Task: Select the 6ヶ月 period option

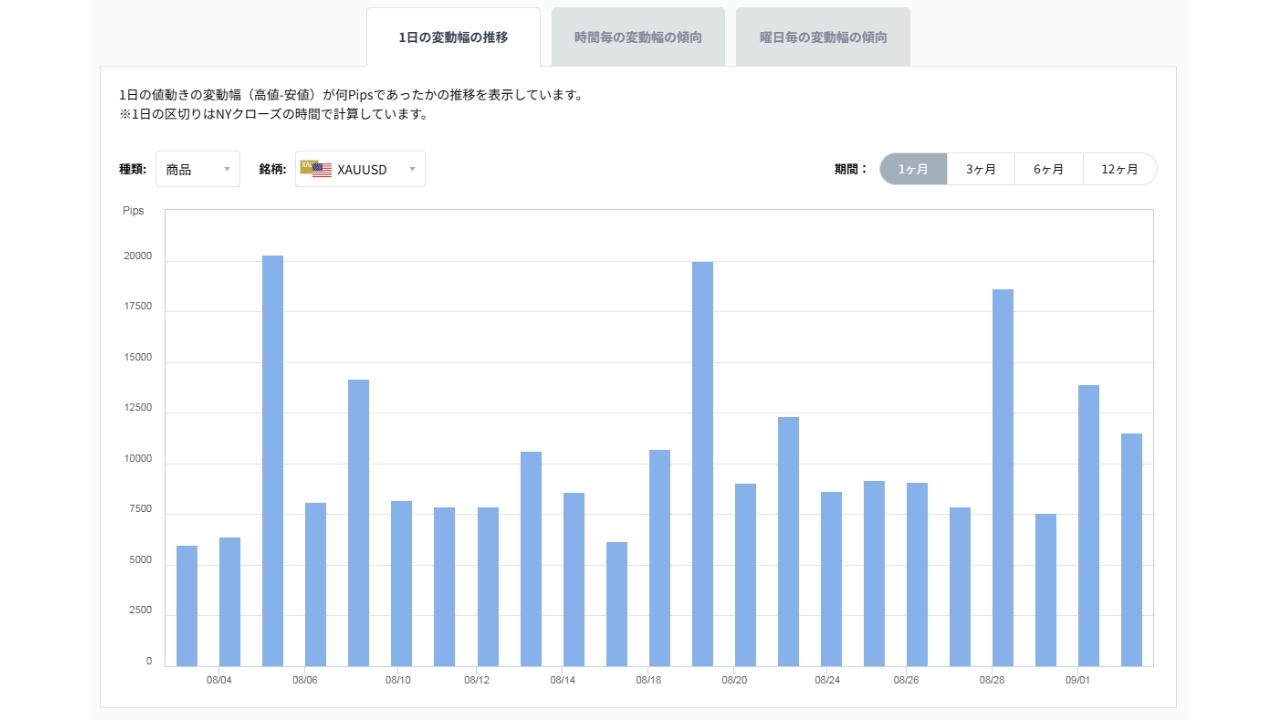Action: pos(1049,169)
